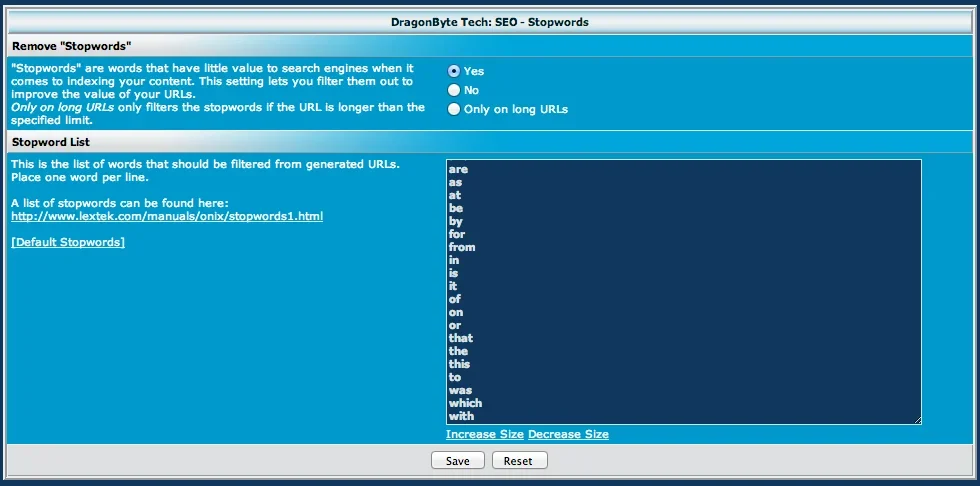The image size is (980, 486).
Task: Click the word 'that' in stopword list
Action: pyautogui.click(x=461, y=338)
